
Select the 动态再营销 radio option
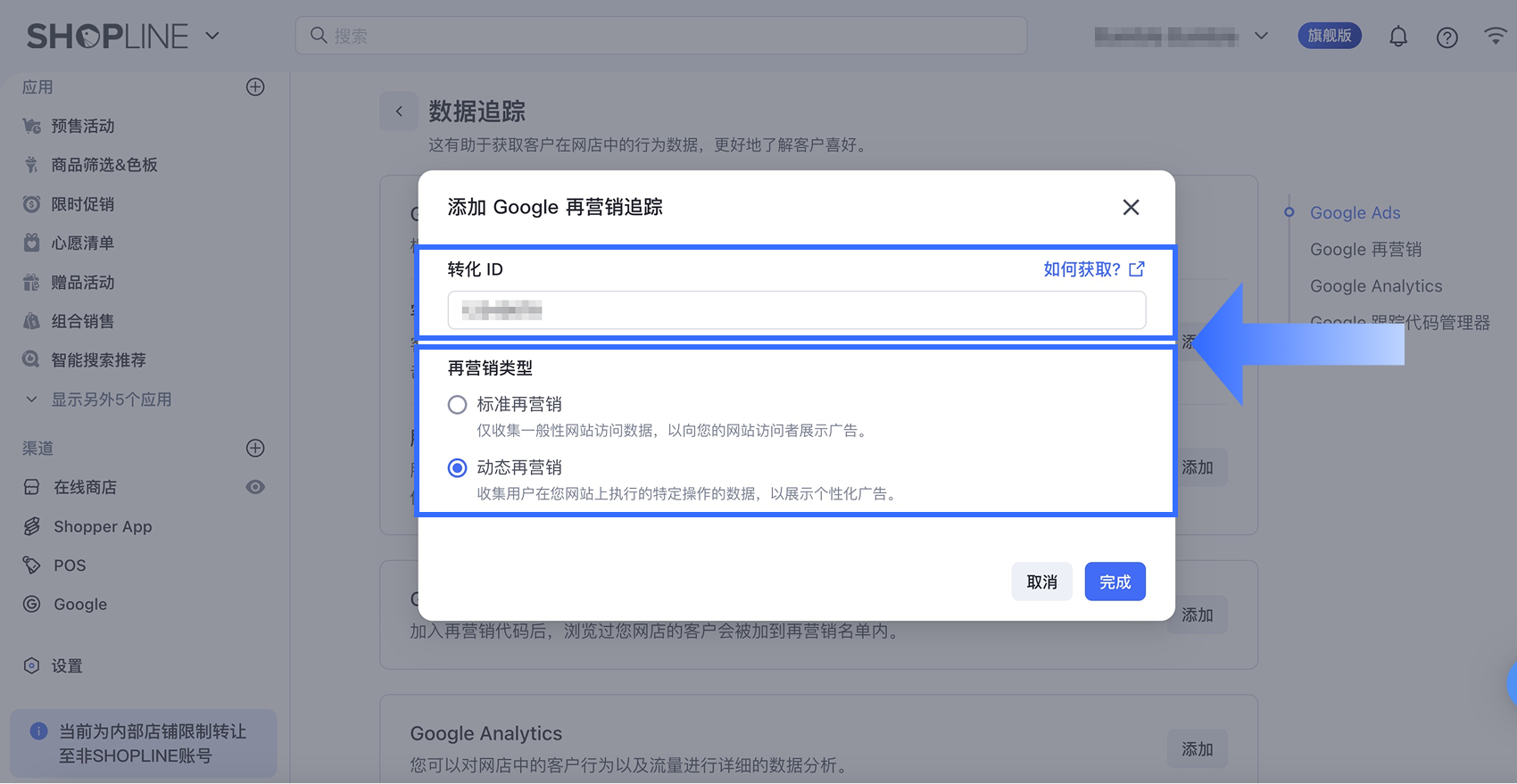(x=457, y=468)
